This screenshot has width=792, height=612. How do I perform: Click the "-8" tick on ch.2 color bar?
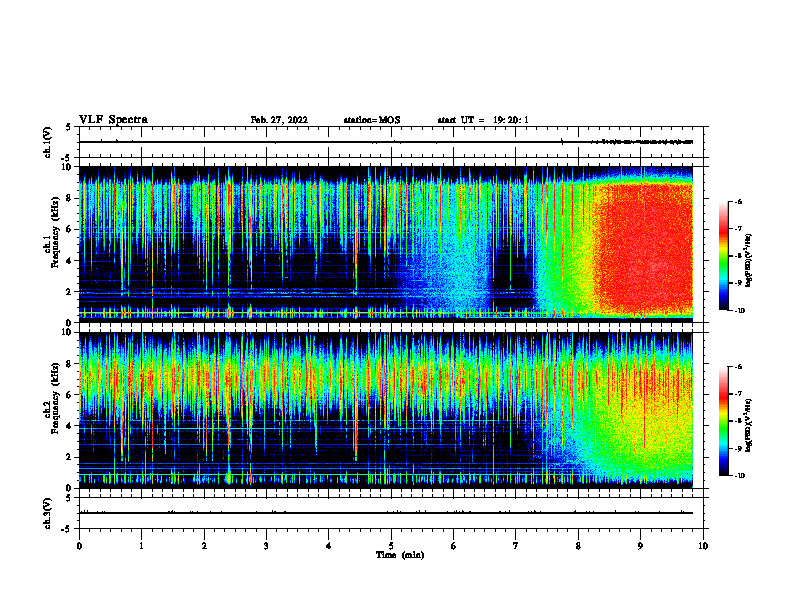(x=738, y=421)
